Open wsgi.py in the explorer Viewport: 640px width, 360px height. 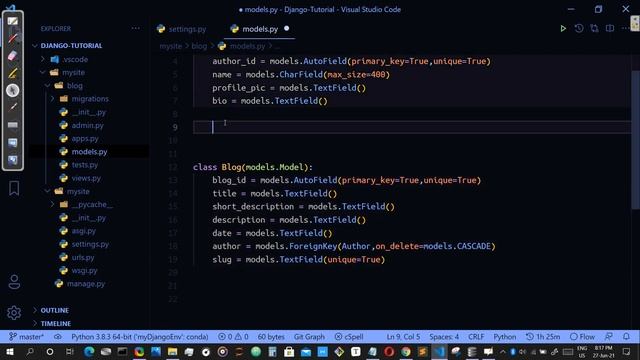coord(84,271)
